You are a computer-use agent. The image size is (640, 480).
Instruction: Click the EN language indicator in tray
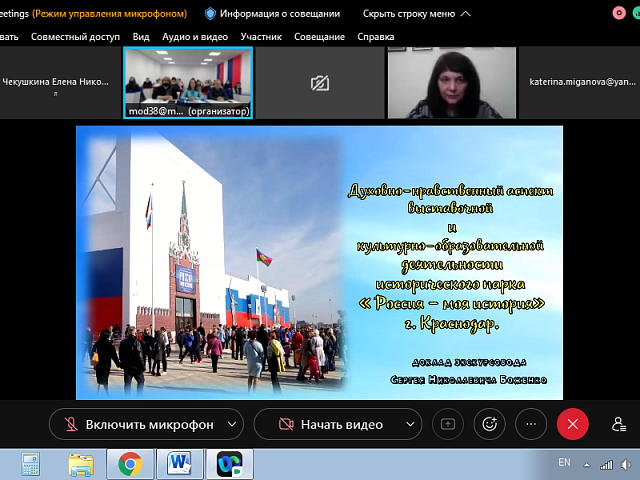pyautogui.click(x=564, y=463)
